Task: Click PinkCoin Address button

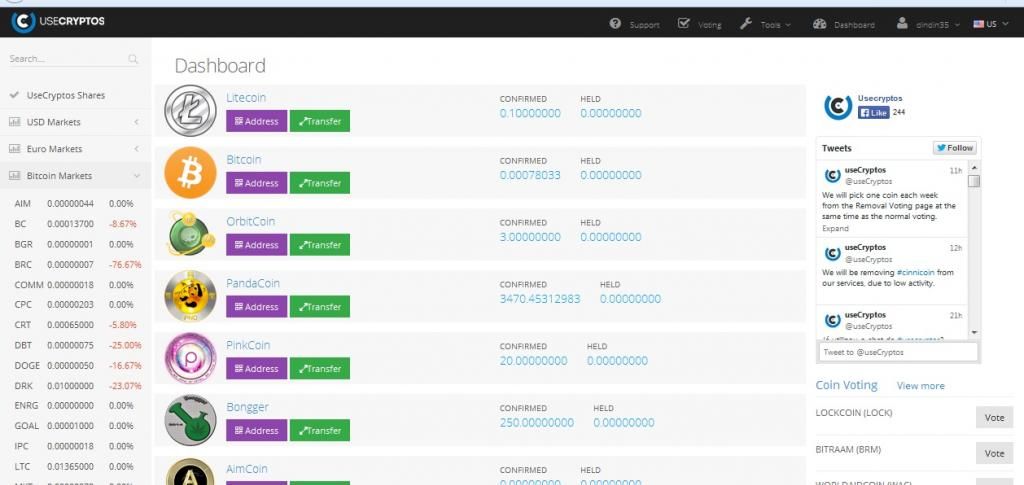Action: [x=257, y=368]
